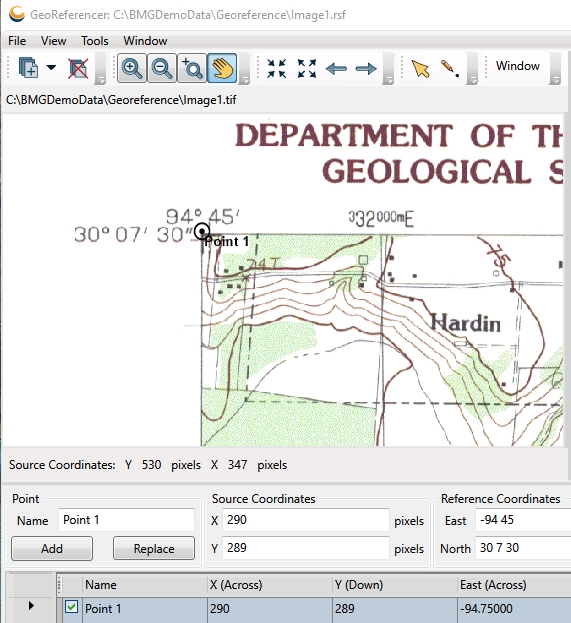Go to previous view with left arrow
This screenshot has width=571, height=623.
tap(336, 69)
